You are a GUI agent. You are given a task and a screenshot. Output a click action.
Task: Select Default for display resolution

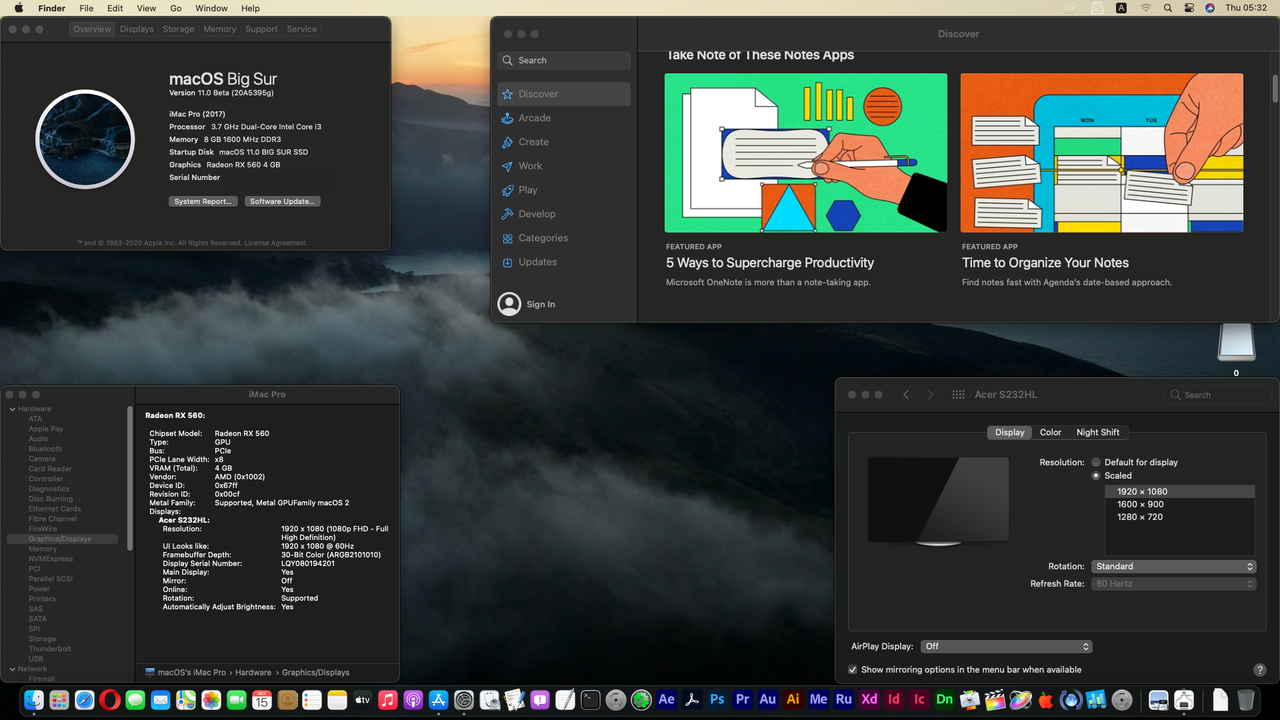pos(1096,462)
